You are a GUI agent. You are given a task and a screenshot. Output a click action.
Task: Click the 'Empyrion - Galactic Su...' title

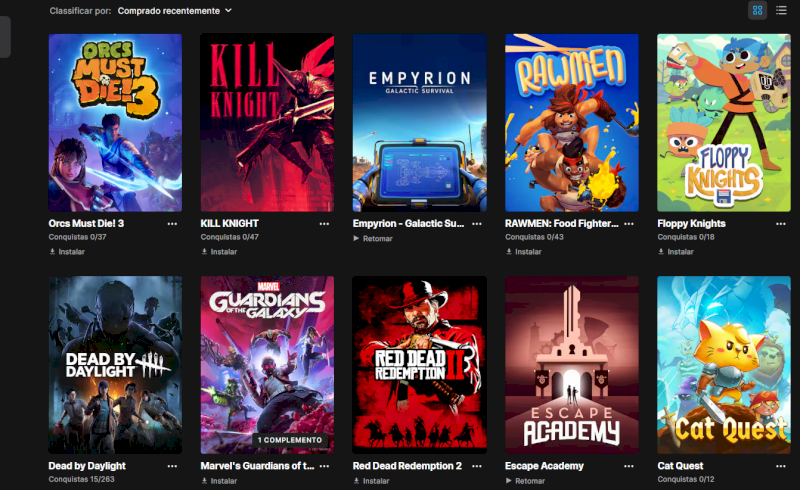(x=409, y=224)
